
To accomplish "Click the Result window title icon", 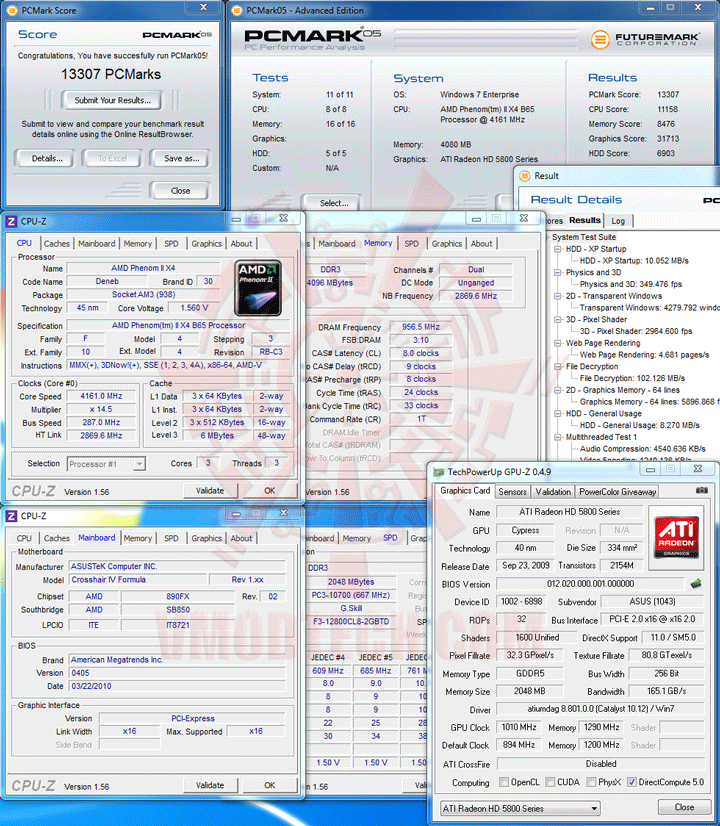I will 525,175.
